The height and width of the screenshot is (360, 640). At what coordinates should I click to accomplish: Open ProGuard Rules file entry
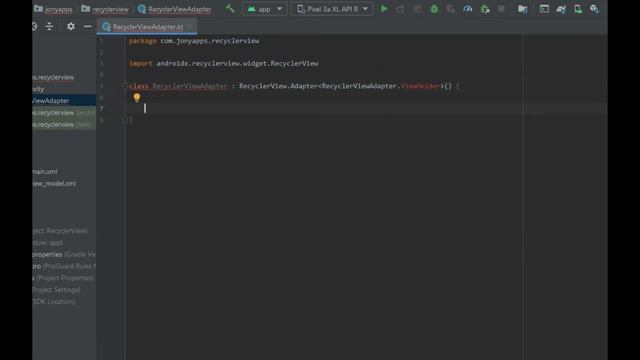(x=64, y=266)
